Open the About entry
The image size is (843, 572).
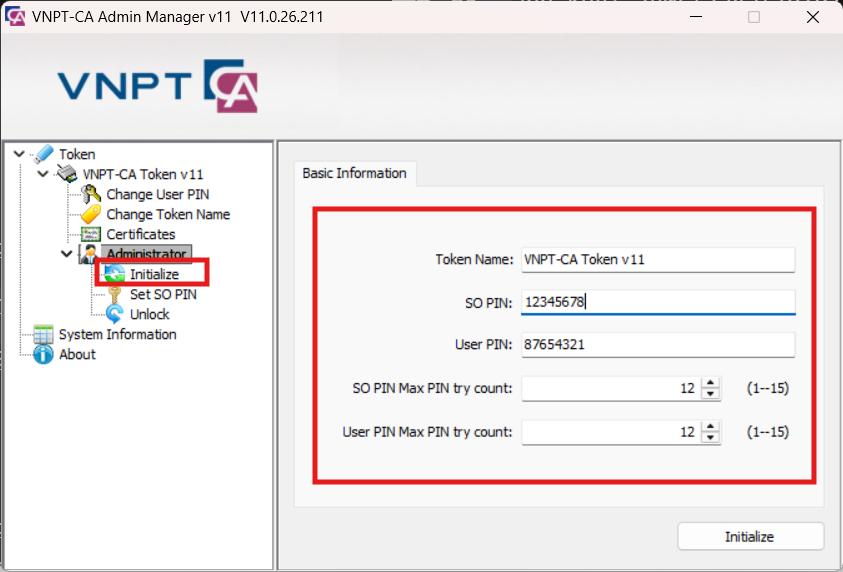[x=77, y=354]
